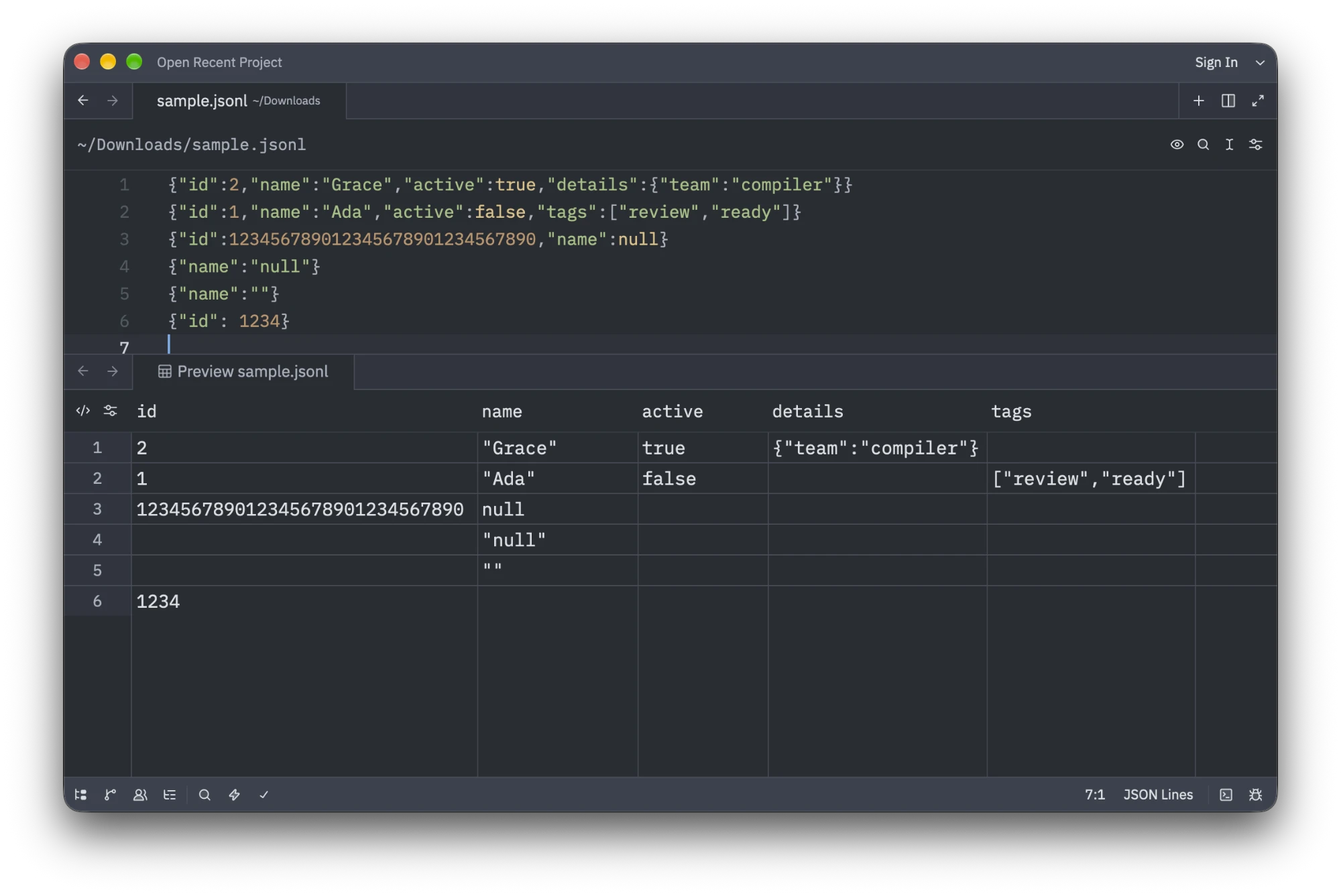Switch to the sample.jsonl tab

pyautogui.click(x=239, y=101)
